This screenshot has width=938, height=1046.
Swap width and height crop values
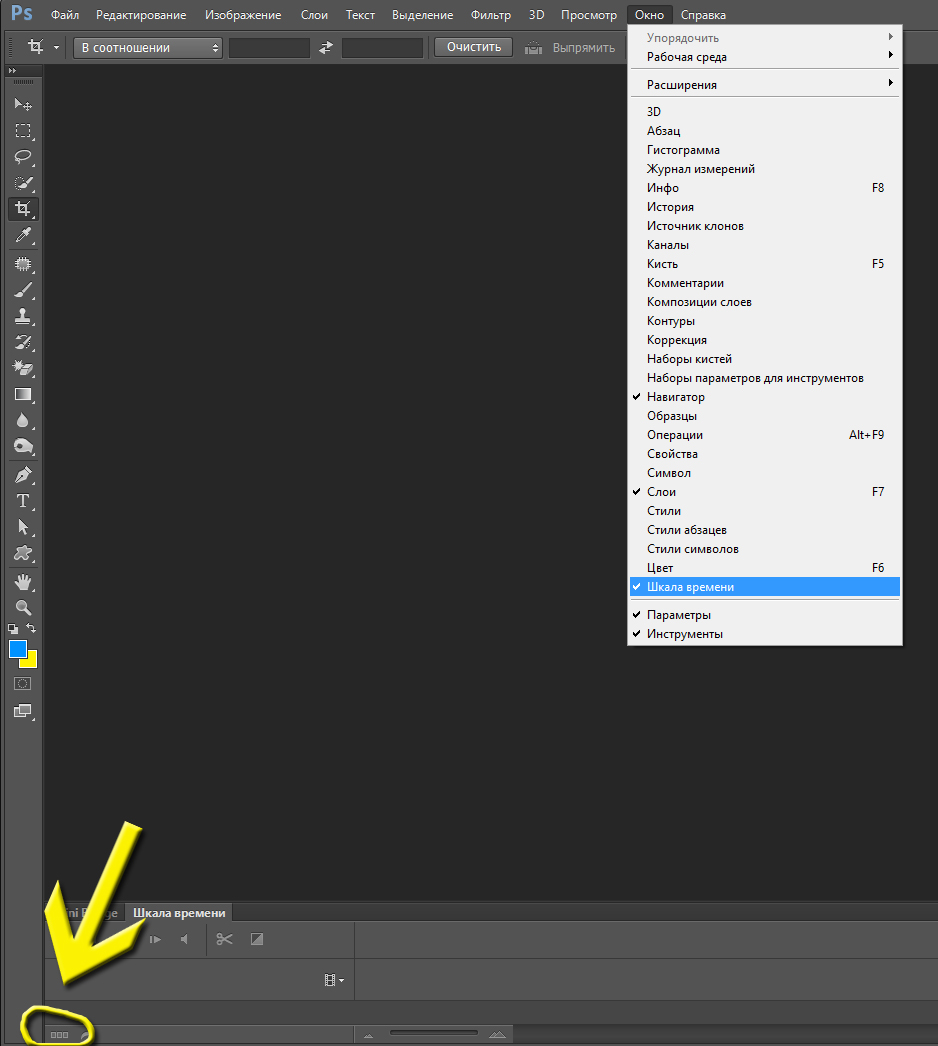pyautogui.click(x=326, y=47)
